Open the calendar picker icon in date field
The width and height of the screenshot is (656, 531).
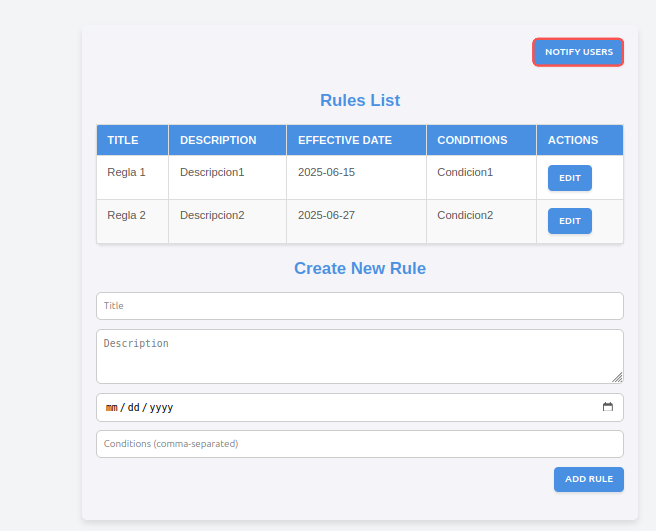tap(607, 407)
